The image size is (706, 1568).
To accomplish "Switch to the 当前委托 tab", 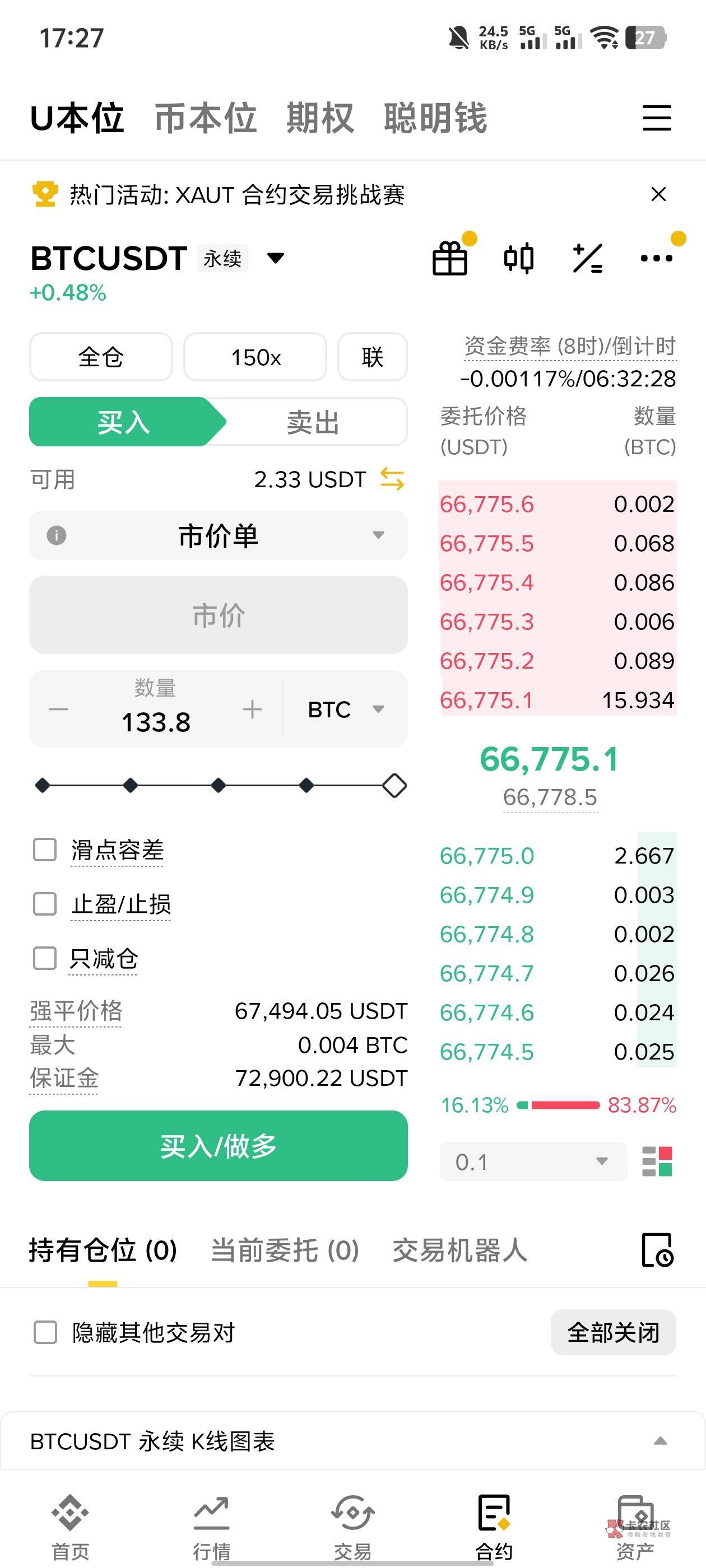I will 285,1250.
